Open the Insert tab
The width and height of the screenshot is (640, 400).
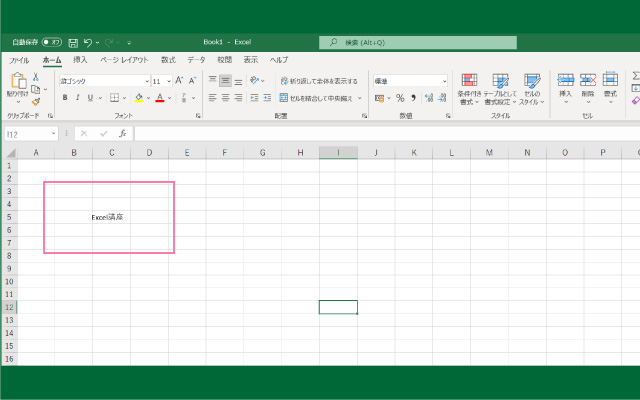(80, 60)
